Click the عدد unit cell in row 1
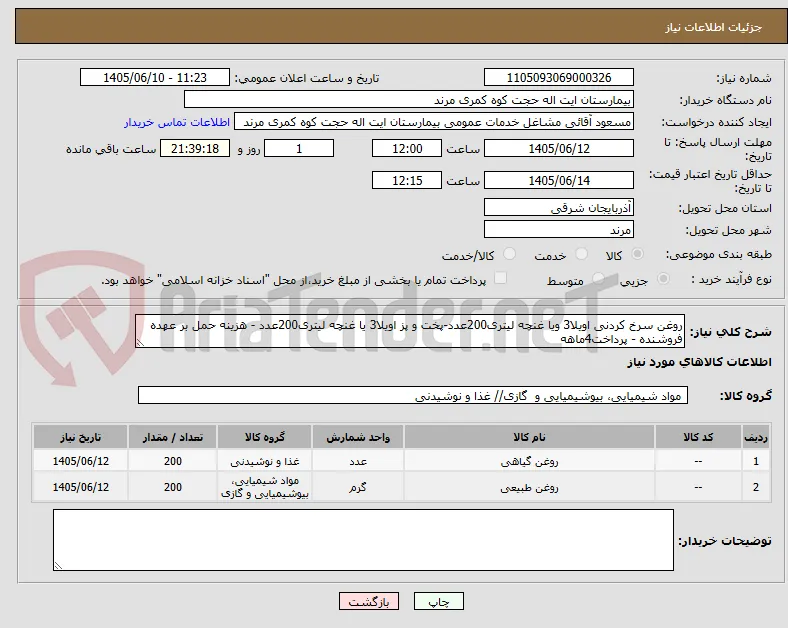 point(358,461)
